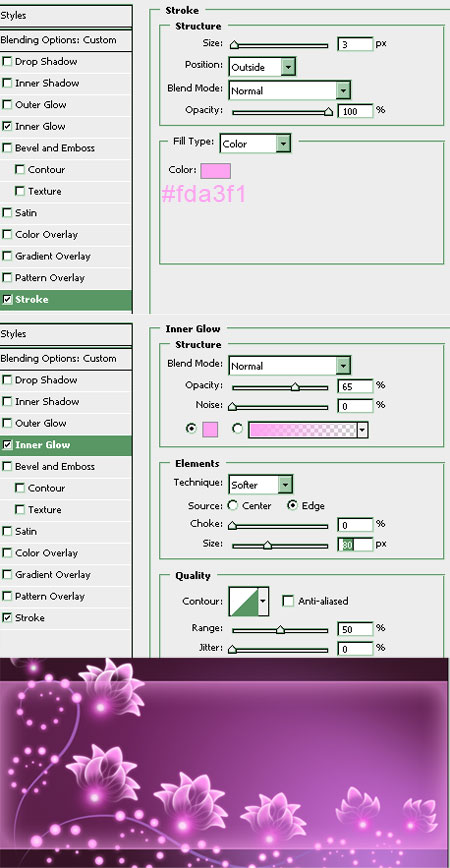The width and height of the screenshot is (450, 868).
Task: Open the gradient picker dropdown arrow
Action: click(x=363, y=430)
